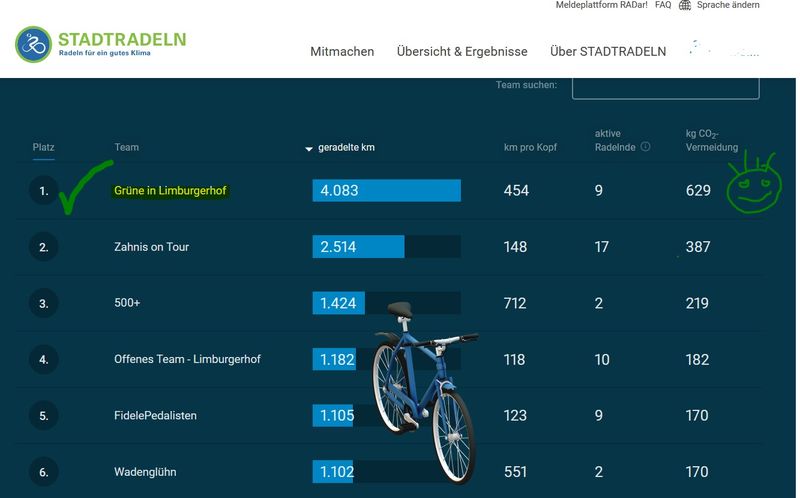Click the globe icon for language

685,6
